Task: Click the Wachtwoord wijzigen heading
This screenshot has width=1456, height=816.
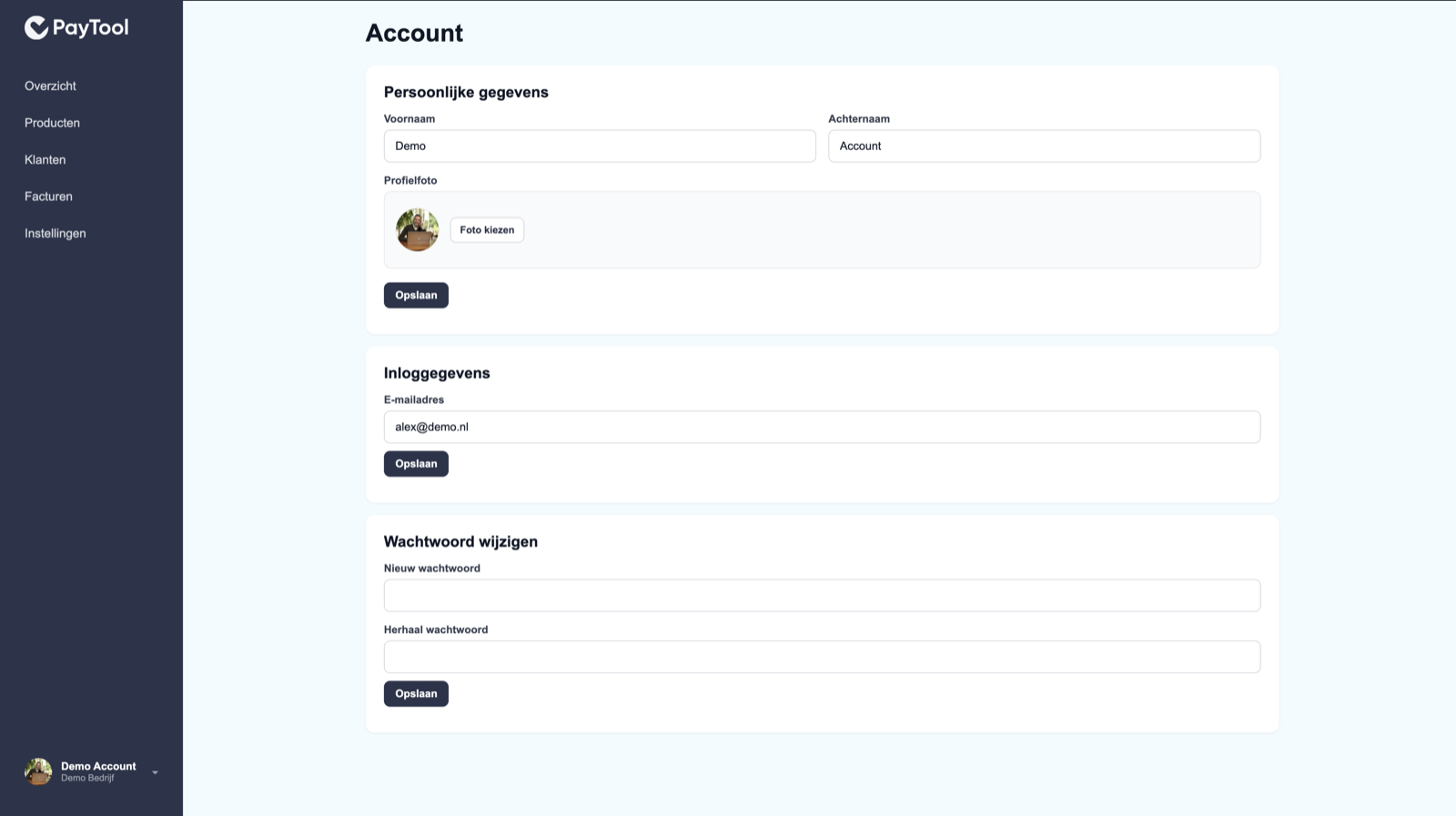Action: 460,541
